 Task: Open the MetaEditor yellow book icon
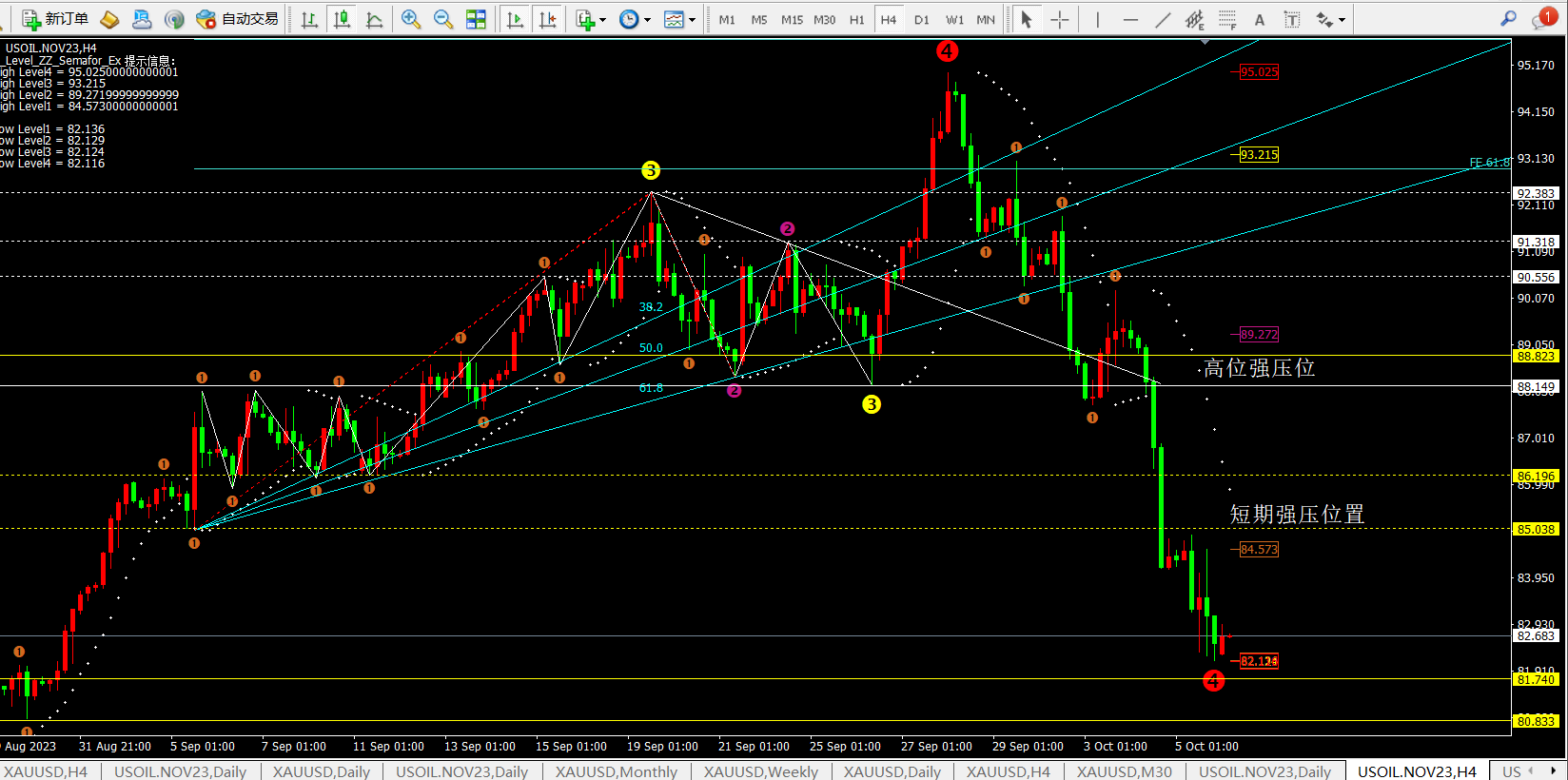click(110, 19)
